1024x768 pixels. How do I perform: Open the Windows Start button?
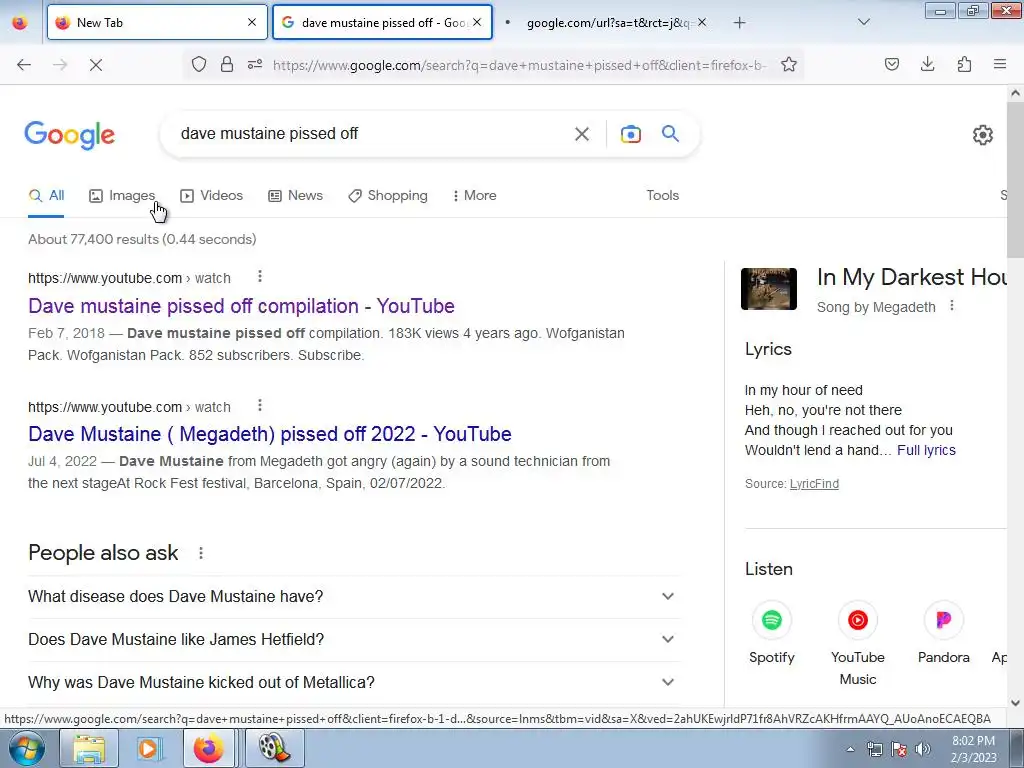[26, 748]
